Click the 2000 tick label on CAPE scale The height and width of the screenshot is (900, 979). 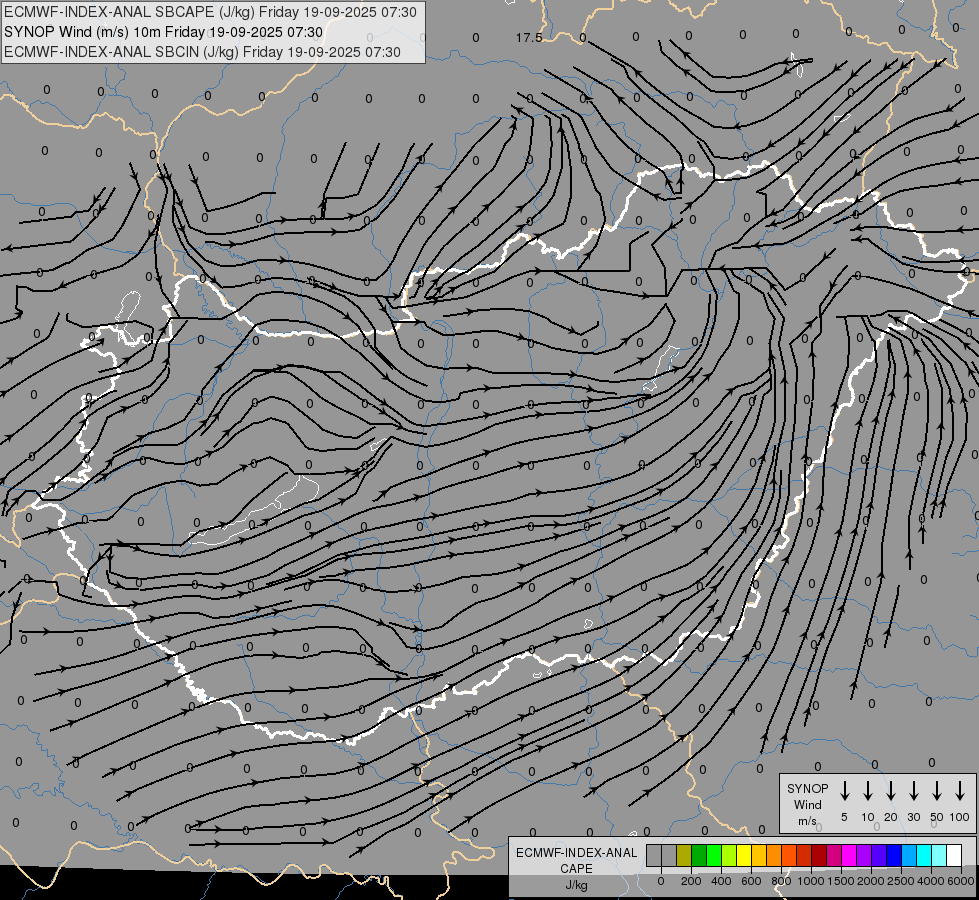870,881
